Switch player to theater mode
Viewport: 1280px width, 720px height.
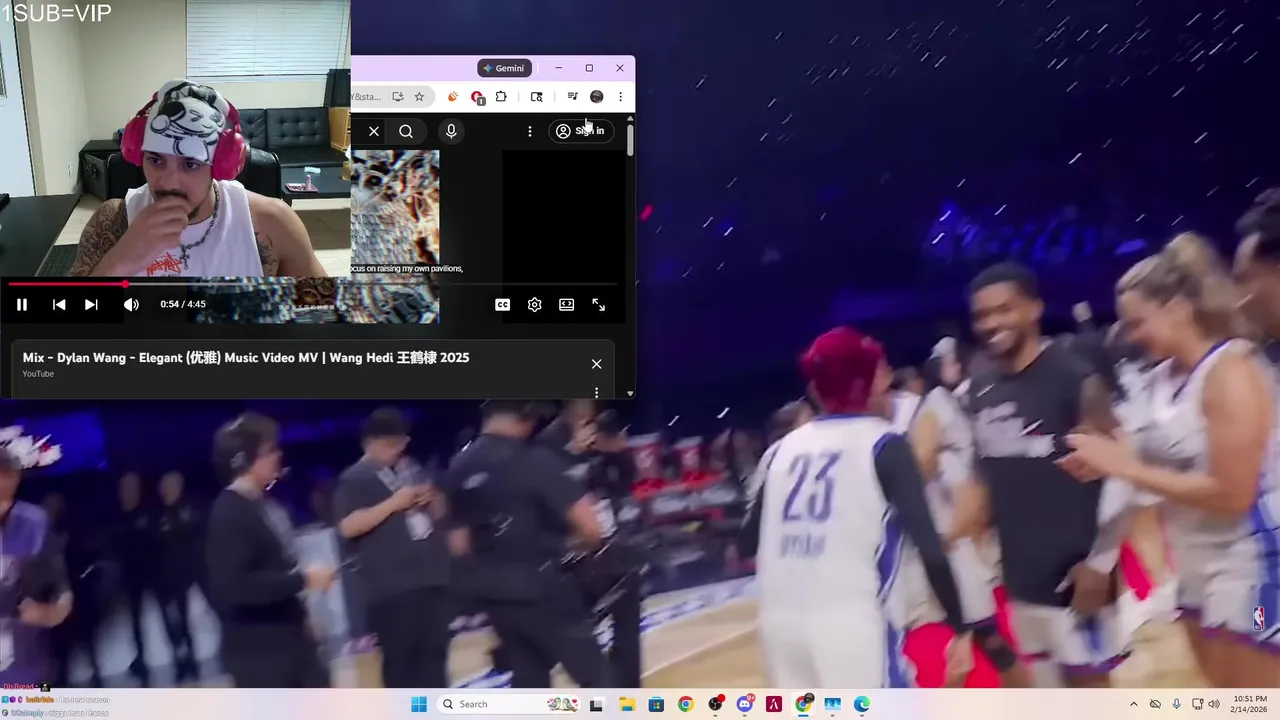[567, 305]
